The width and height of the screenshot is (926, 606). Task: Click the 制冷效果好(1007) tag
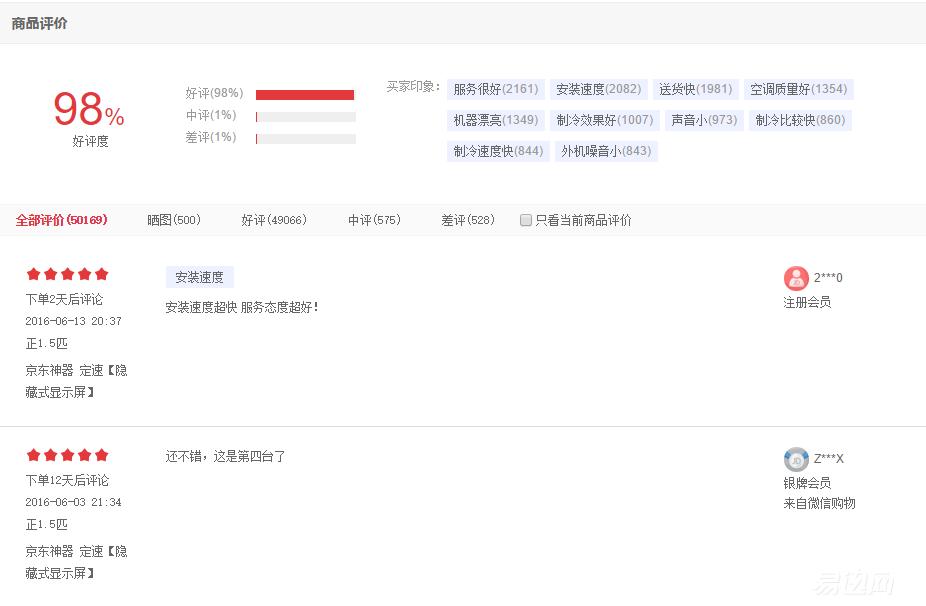(x=604, y=120)
